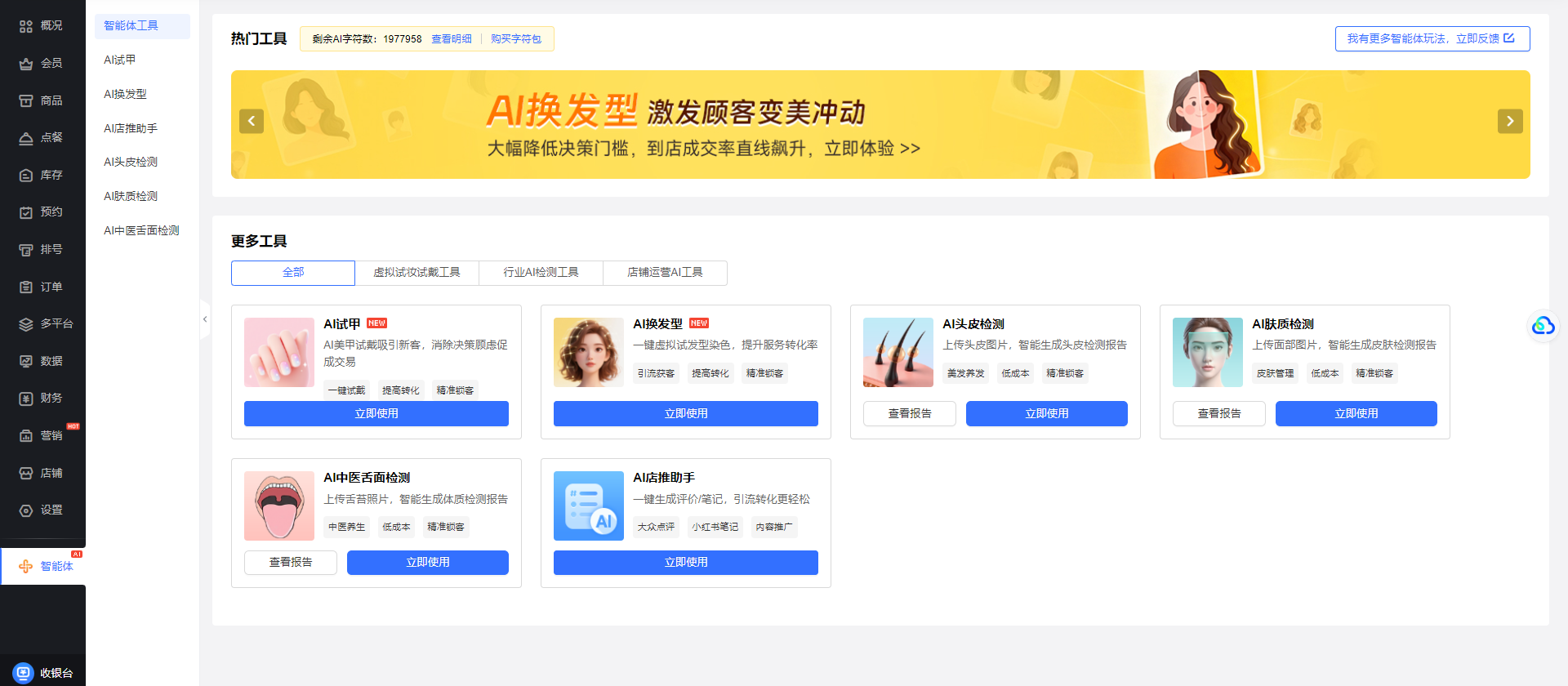Image resolution: width=1568 pixels, height=686 pixels.
Task: Open the 营销 marketing sidebar icon
Action: [26, 436]
